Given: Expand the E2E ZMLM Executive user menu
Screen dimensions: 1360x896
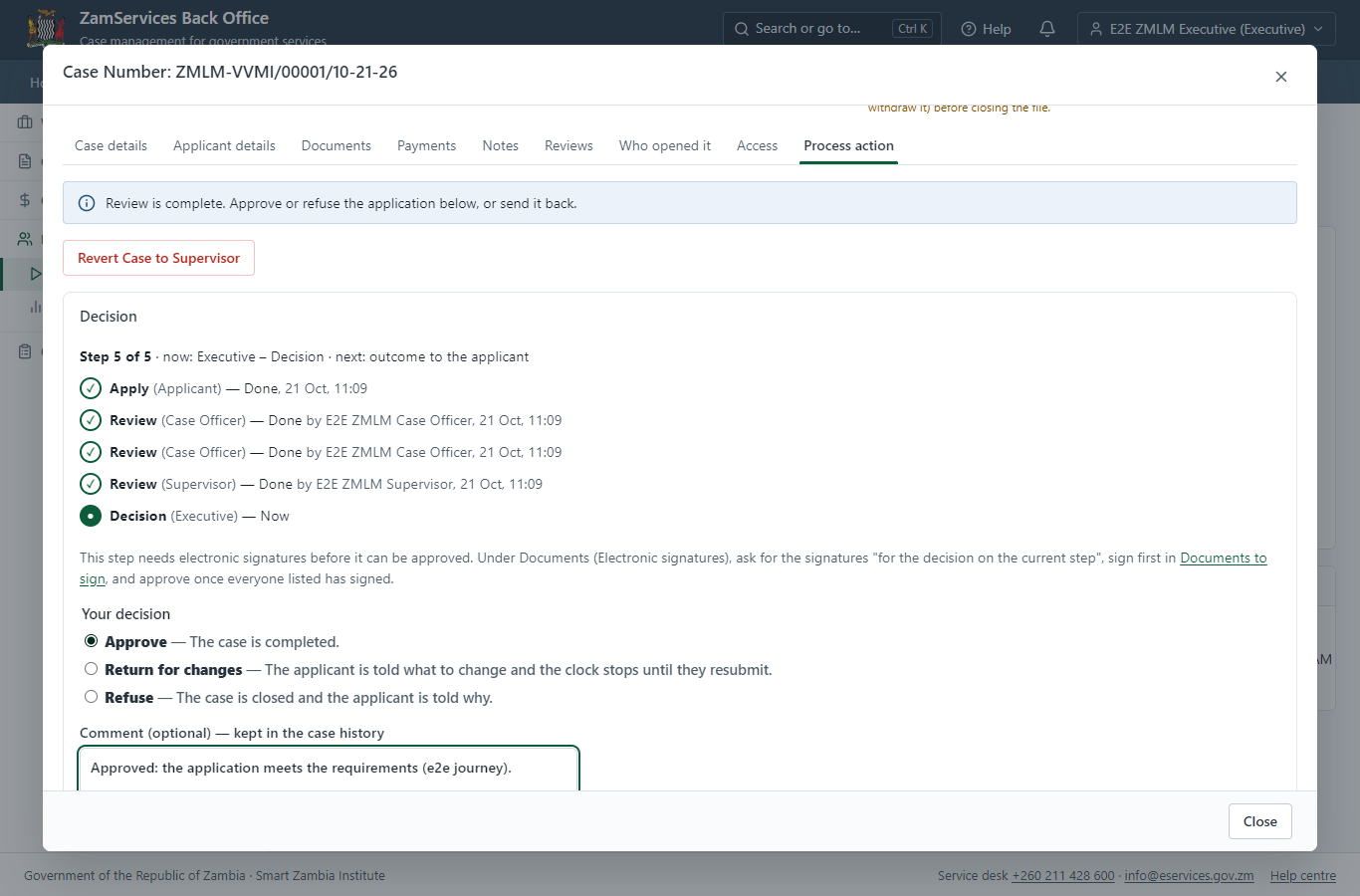Looking at the screenshot, I should [x=1207, y=29].
